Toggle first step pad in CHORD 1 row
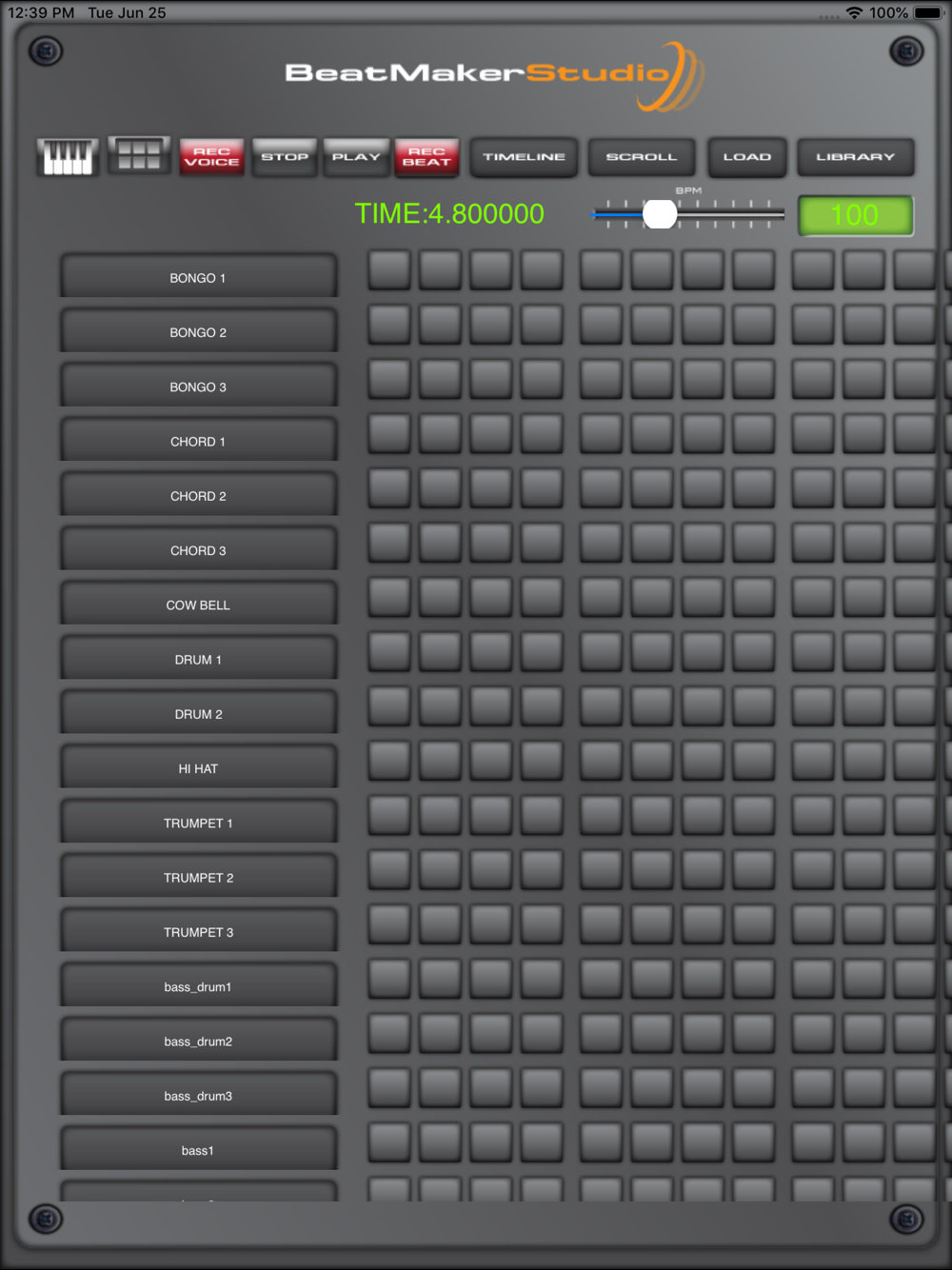The image size is (952, 1270). click(389, 433)
